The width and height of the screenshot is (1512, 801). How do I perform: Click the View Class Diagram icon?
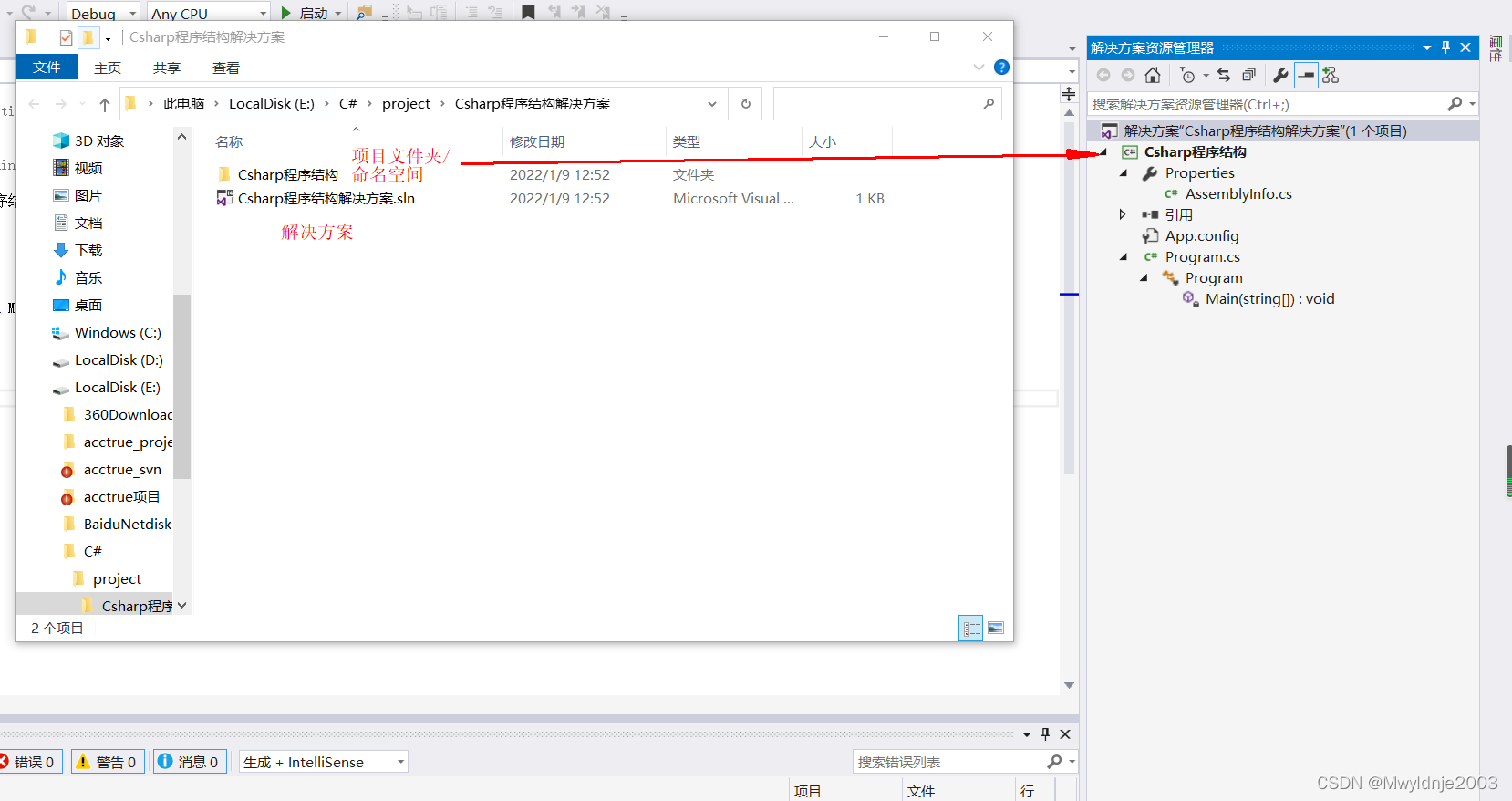(x=1331, y=75)
